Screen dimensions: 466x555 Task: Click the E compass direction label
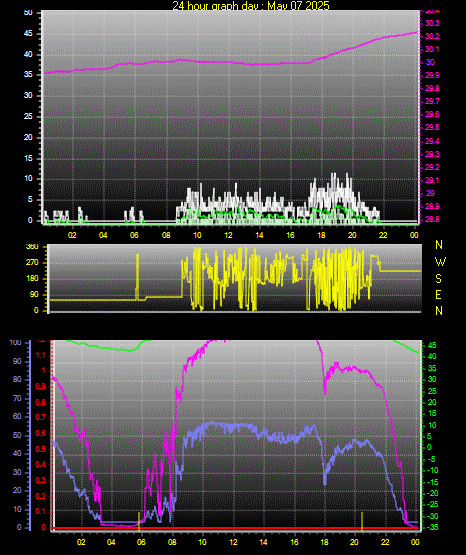coord(438,294)
